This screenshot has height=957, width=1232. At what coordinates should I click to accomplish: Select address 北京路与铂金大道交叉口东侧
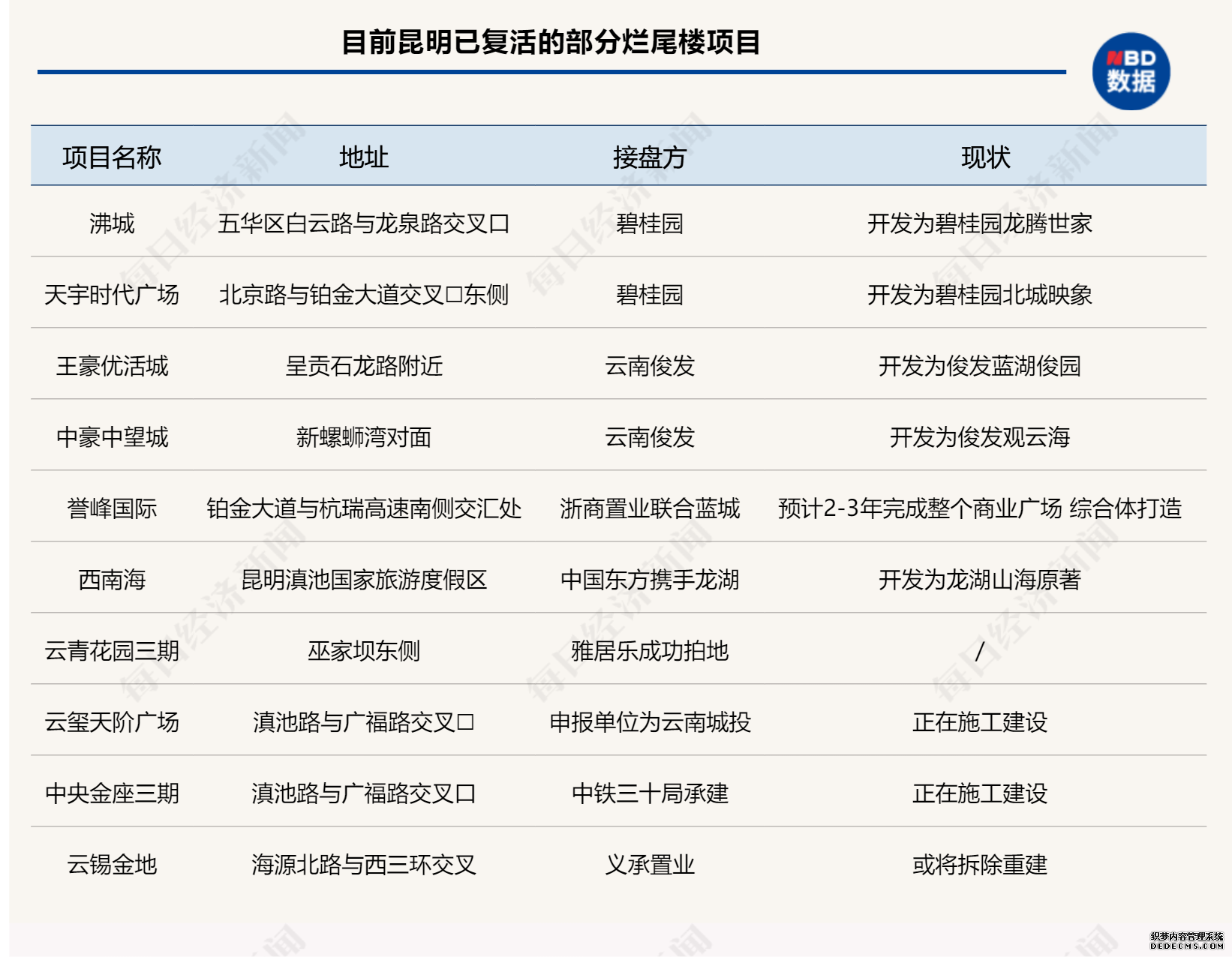point(364,295)
